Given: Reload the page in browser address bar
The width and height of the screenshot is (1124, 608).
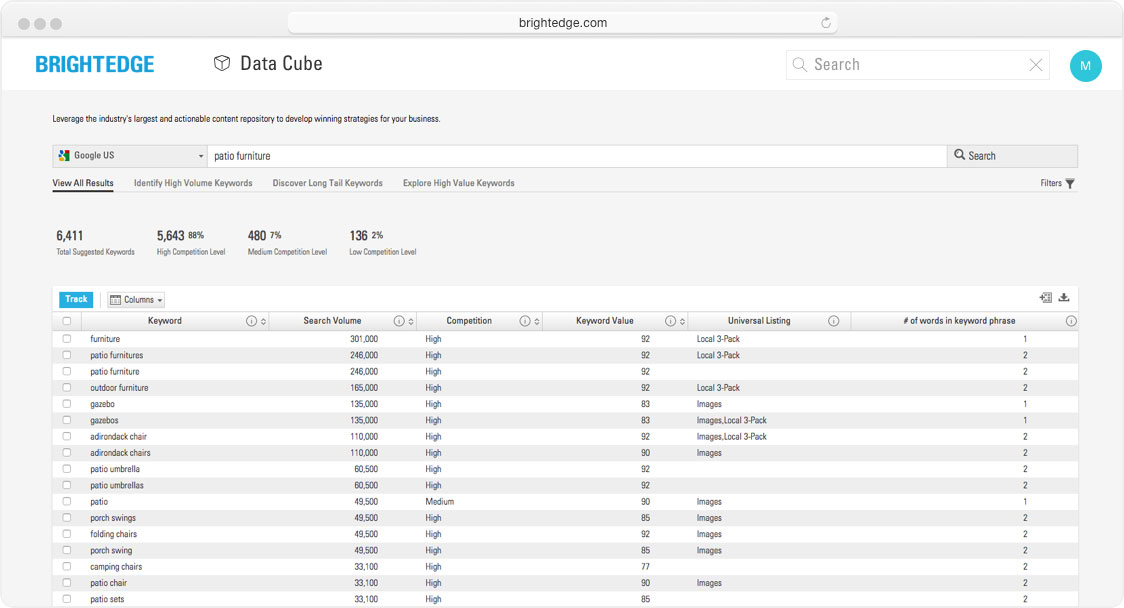Looking at the screenshot, I should 826,23.
